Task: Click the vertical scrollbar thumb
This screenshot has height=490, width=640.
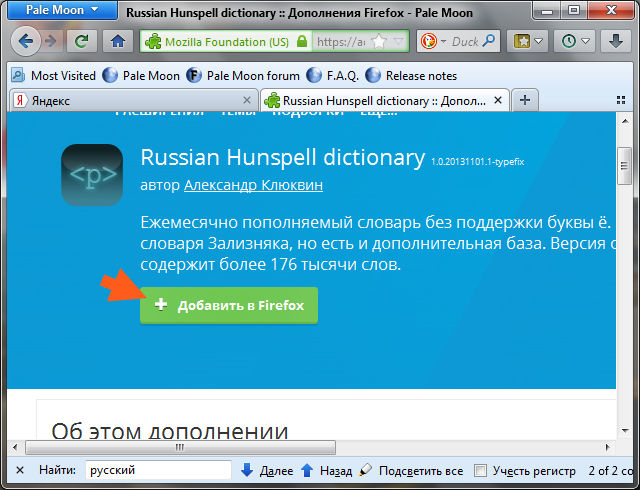Action: 624,166
